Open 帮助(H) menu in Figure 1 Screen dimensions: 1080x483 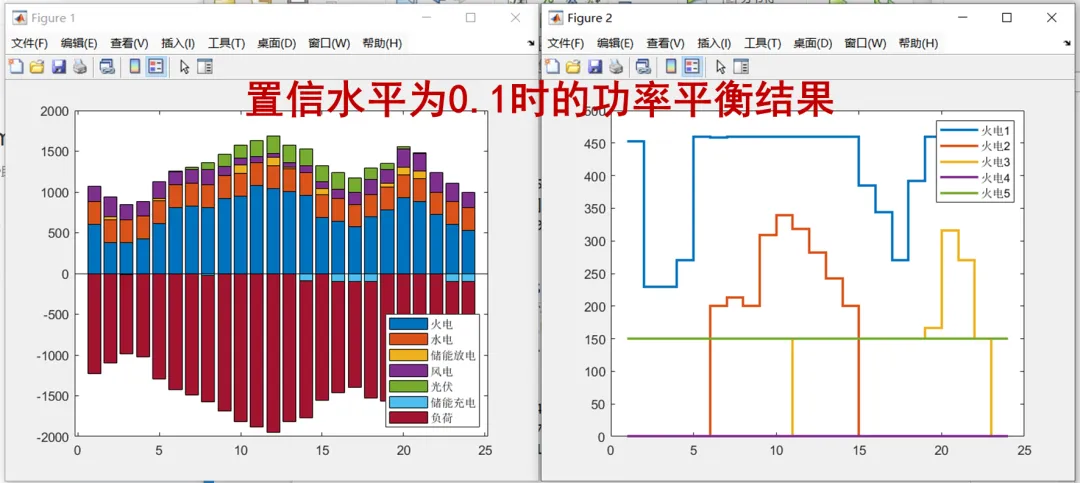tap(382, 43)
